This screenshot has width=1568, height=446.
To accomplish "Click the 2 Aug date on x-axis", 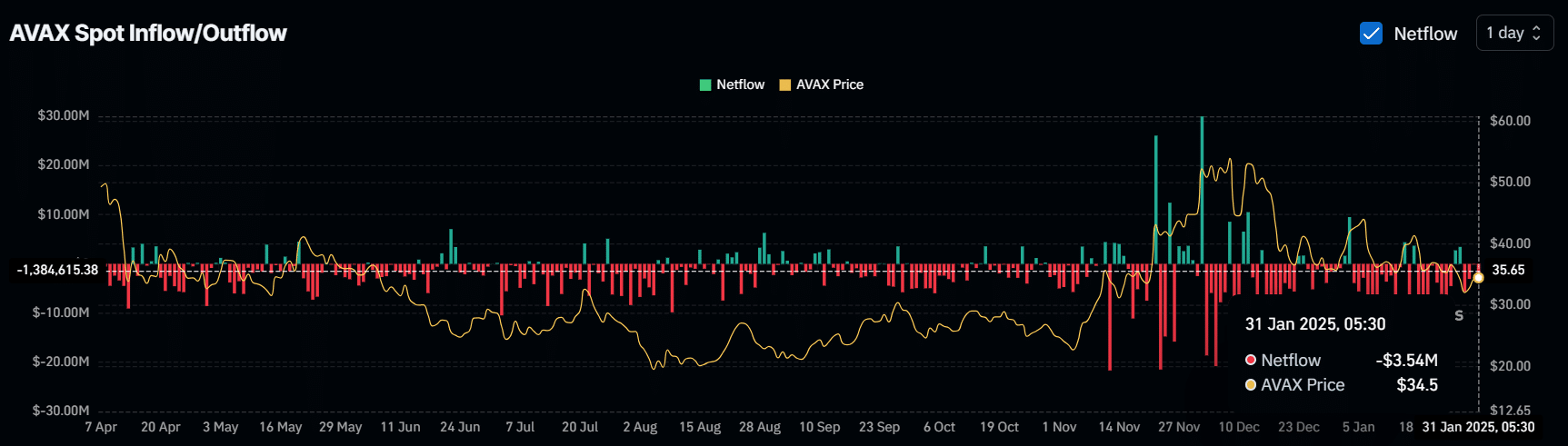I will pyautogui.click(x=640, y=427).
